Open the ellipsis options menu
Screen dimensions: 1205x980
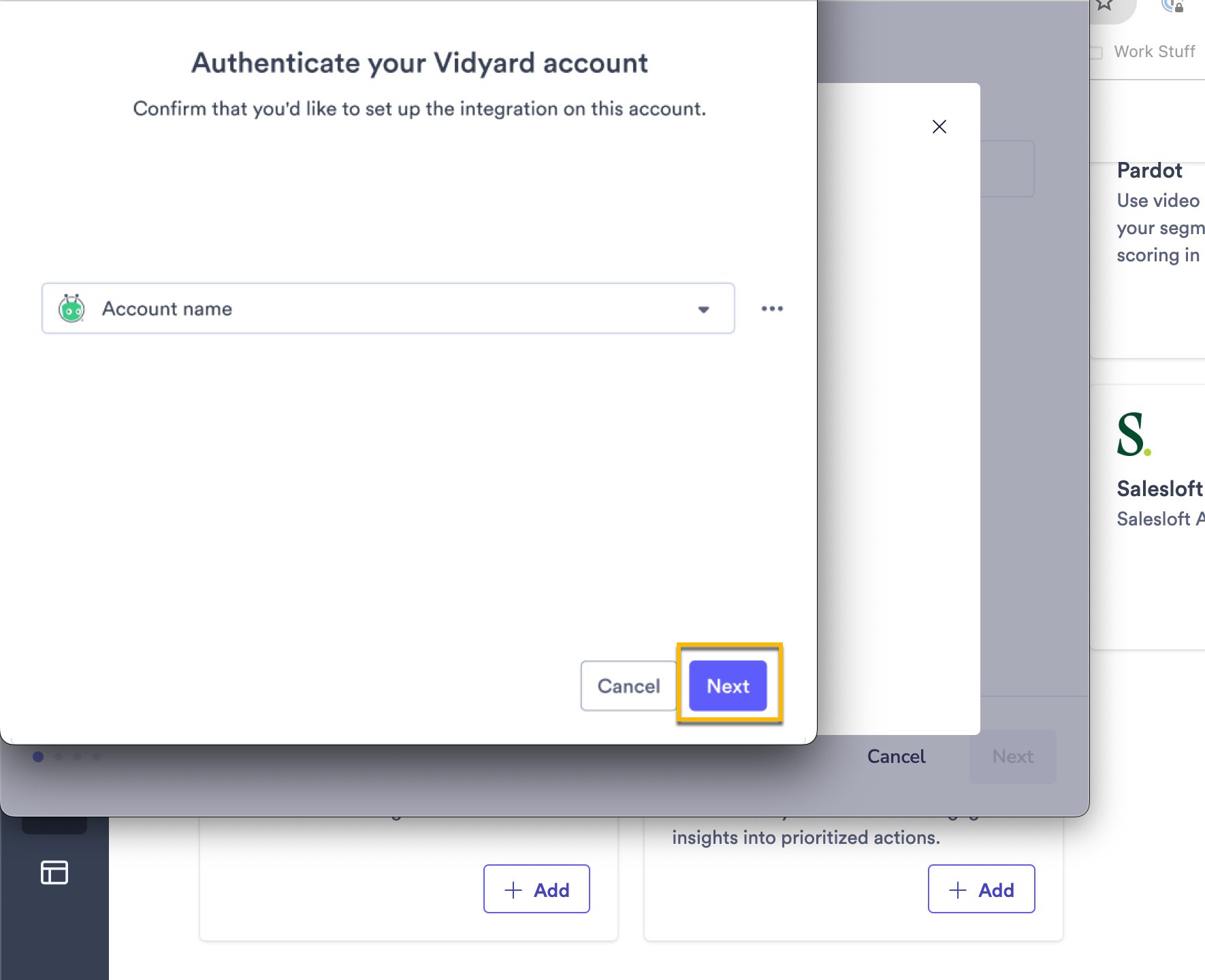[x=772, y=308]
